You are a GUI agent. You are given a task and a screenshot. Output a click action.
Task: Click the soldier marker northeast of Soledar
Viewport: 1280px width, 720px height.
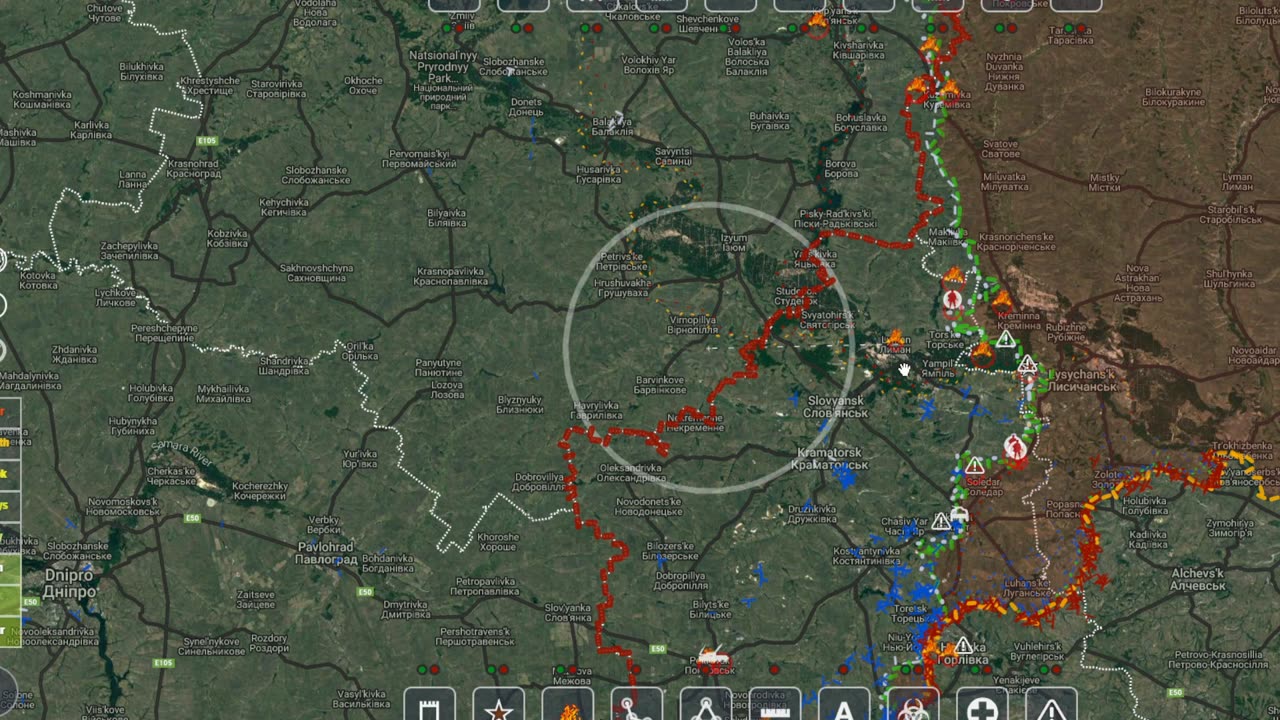pos(1015,447)
